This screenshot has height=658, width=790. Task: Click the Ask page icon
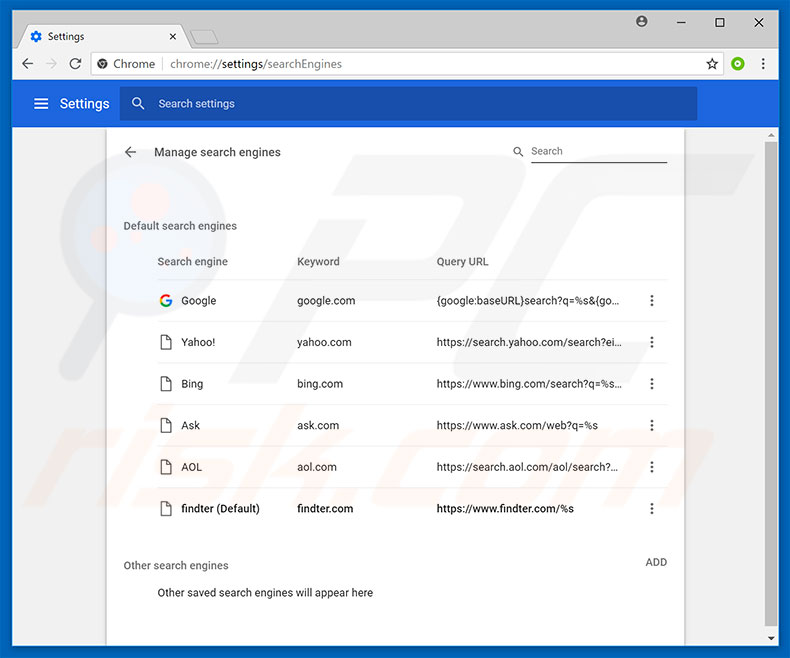pyautogui.click(x=166, y=426)
